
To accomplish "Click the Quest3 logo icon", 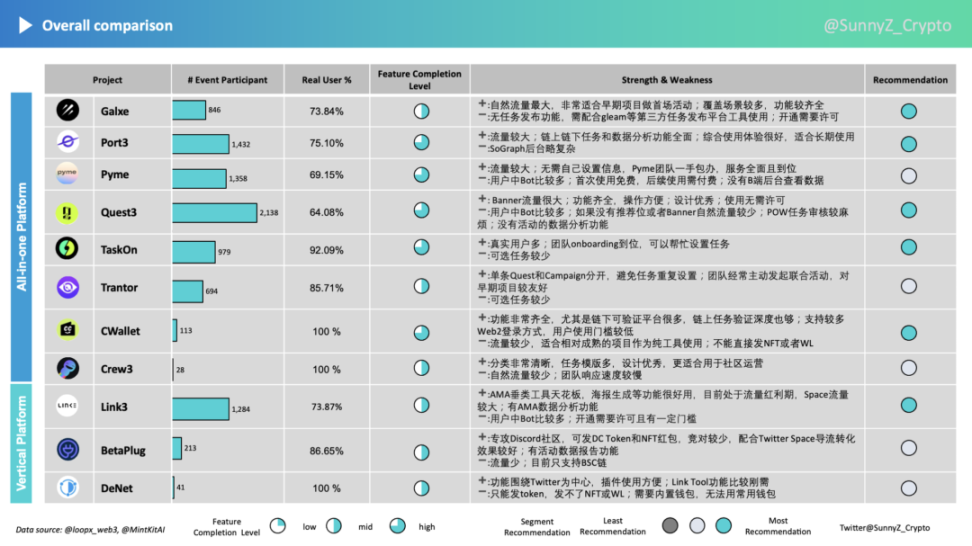I will (68, 212).
